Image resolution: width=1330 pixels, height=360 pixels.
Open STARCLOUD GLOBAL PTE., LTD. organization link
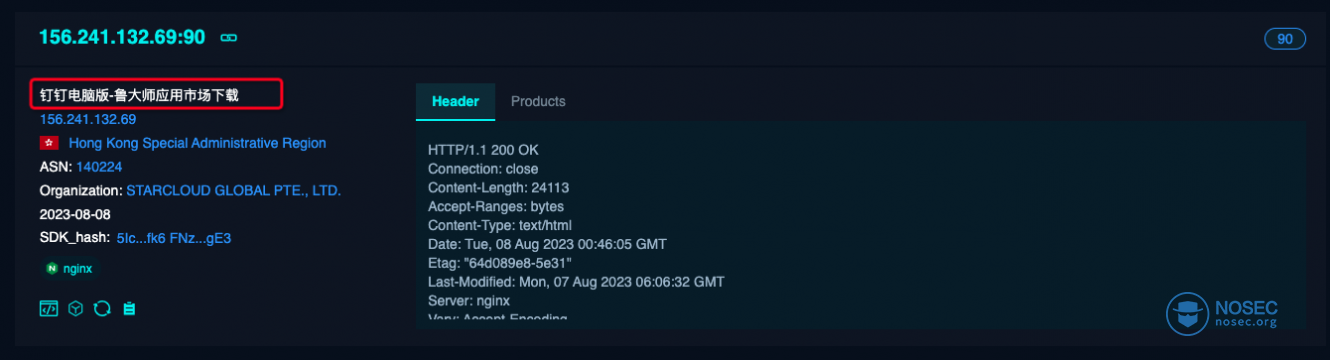click(x=233, y=190)
